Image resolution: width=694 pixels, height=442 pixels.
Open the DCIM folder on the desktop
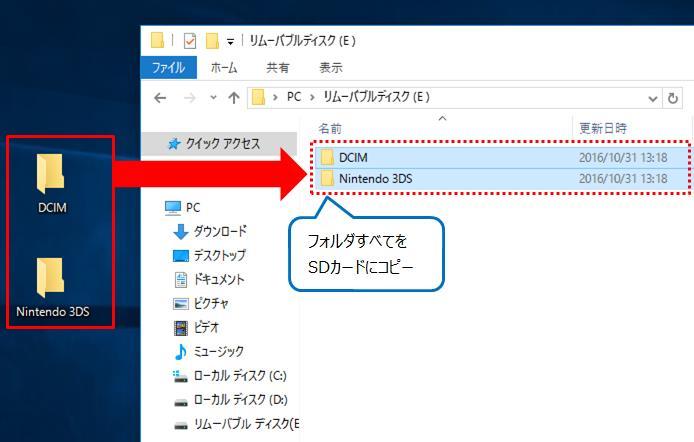[x=50, y=175]
